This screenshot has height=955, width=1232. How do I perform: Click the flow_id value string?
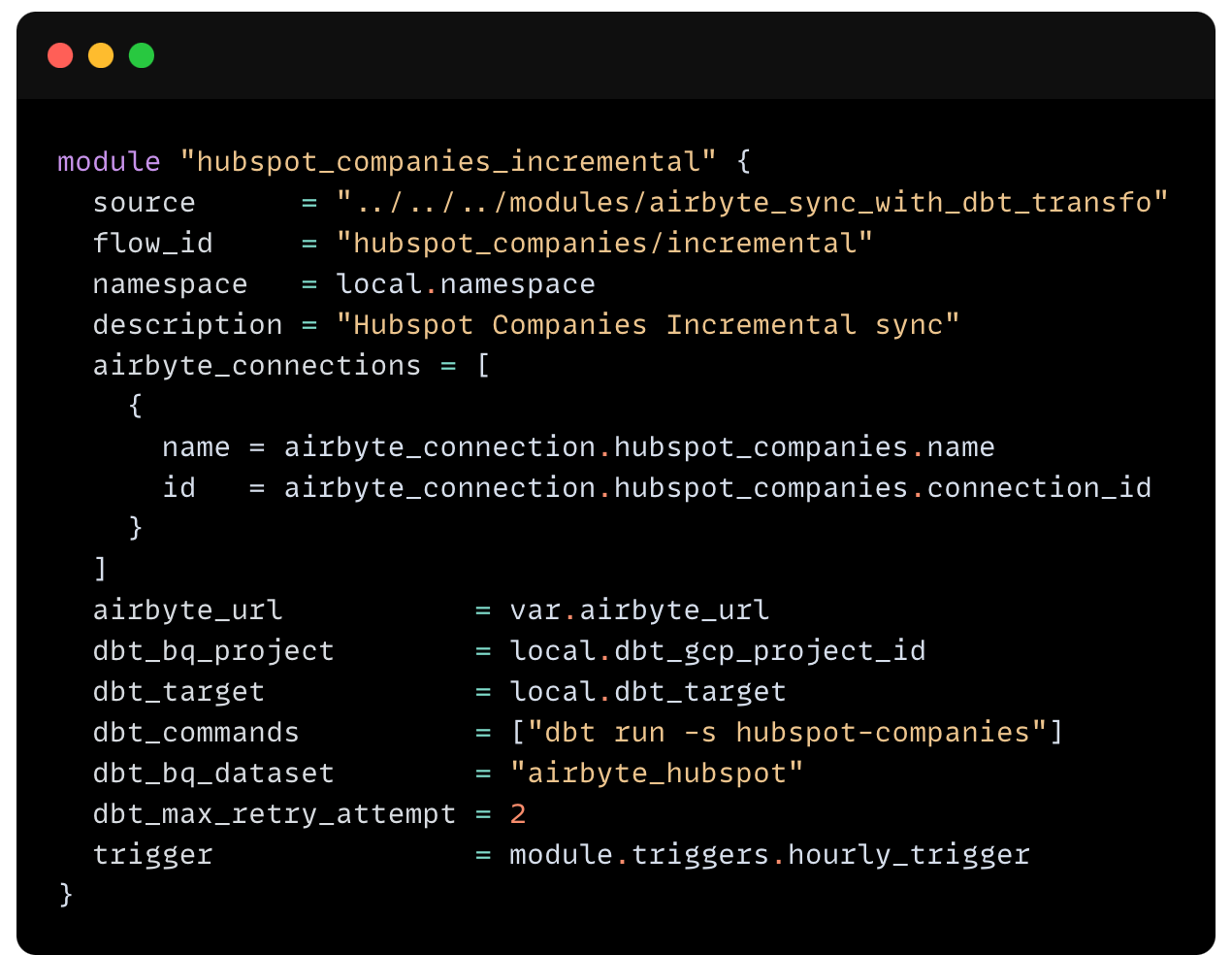pyautogui.click(x=603, y=243)
